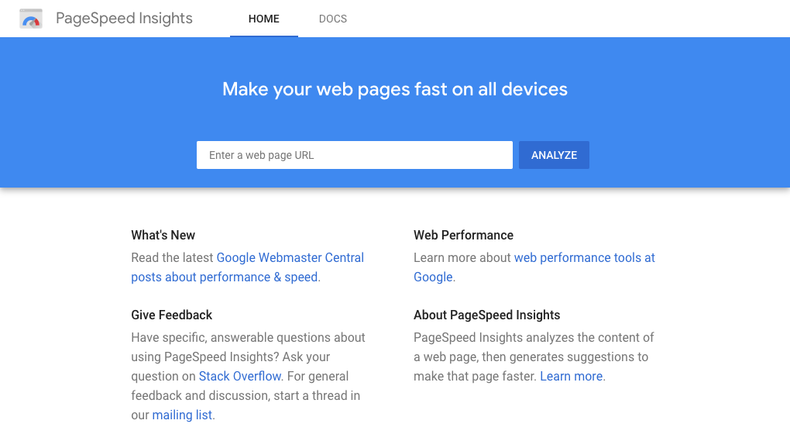Screen dimensions: 790x434
Task: Click the headline Make your web pages fast
Action: (395, 89)
